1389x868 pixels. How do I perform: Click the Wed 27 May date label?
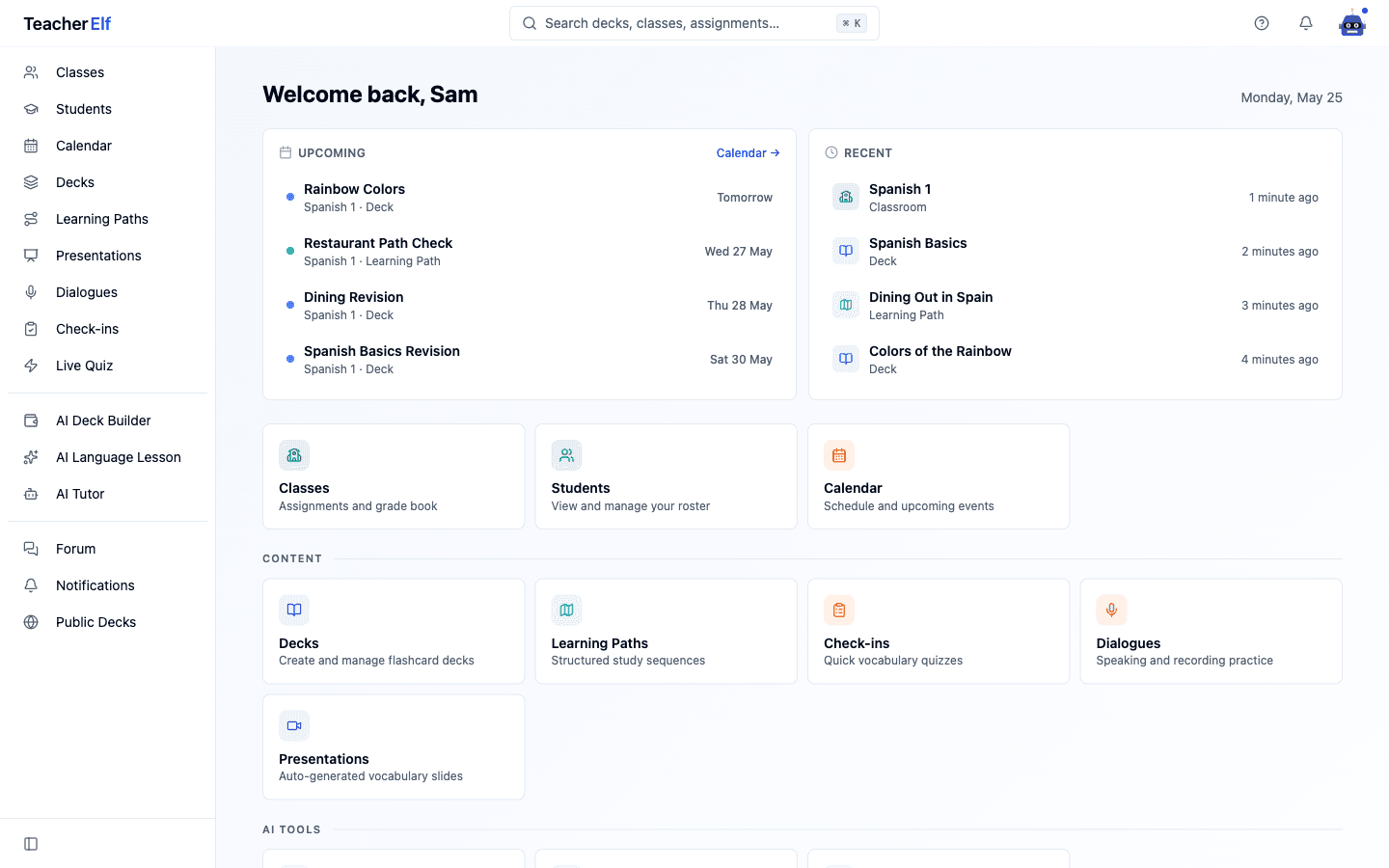coord(738,252)
